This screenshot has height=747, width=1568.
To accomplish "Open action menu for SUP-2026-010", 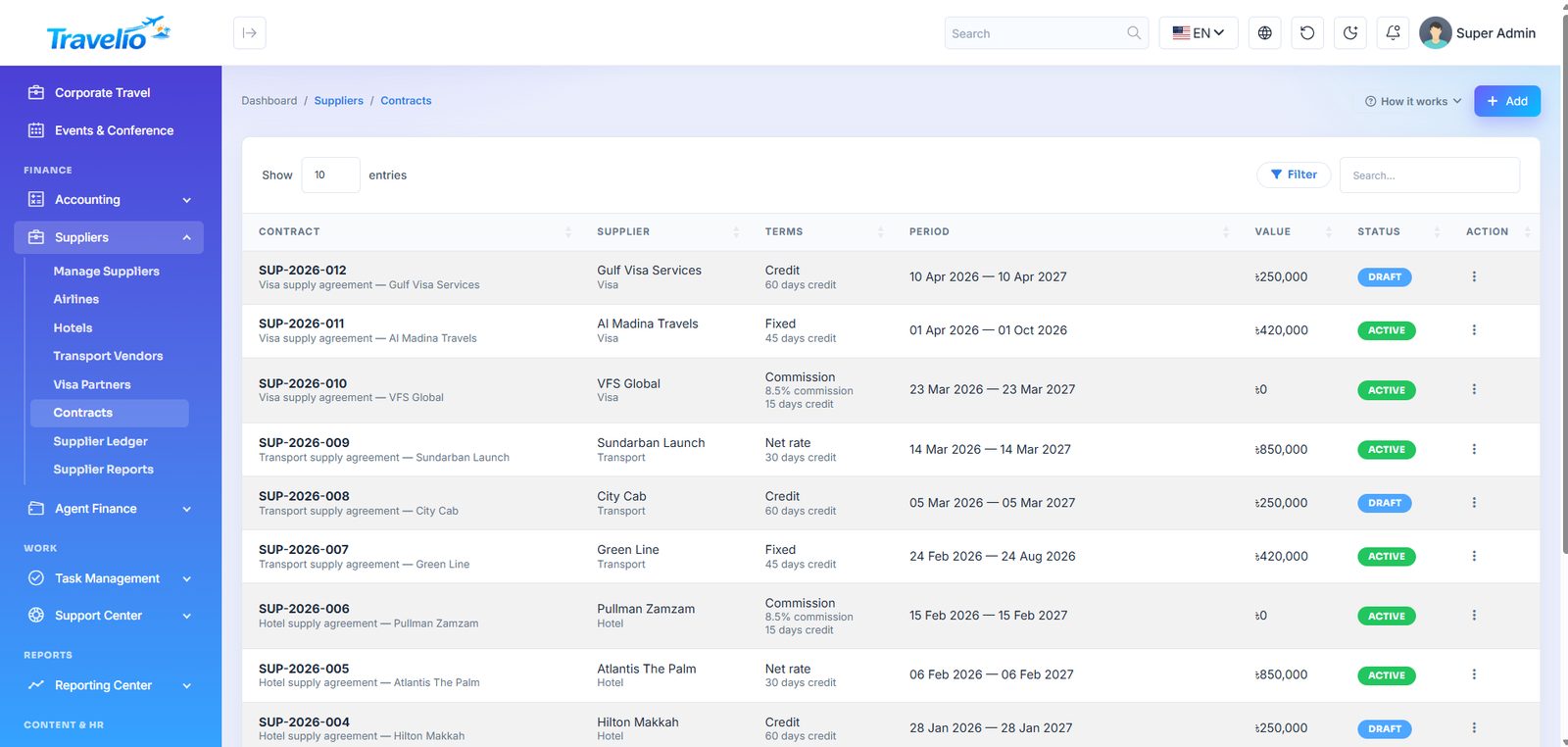I will coord(1474,390).
